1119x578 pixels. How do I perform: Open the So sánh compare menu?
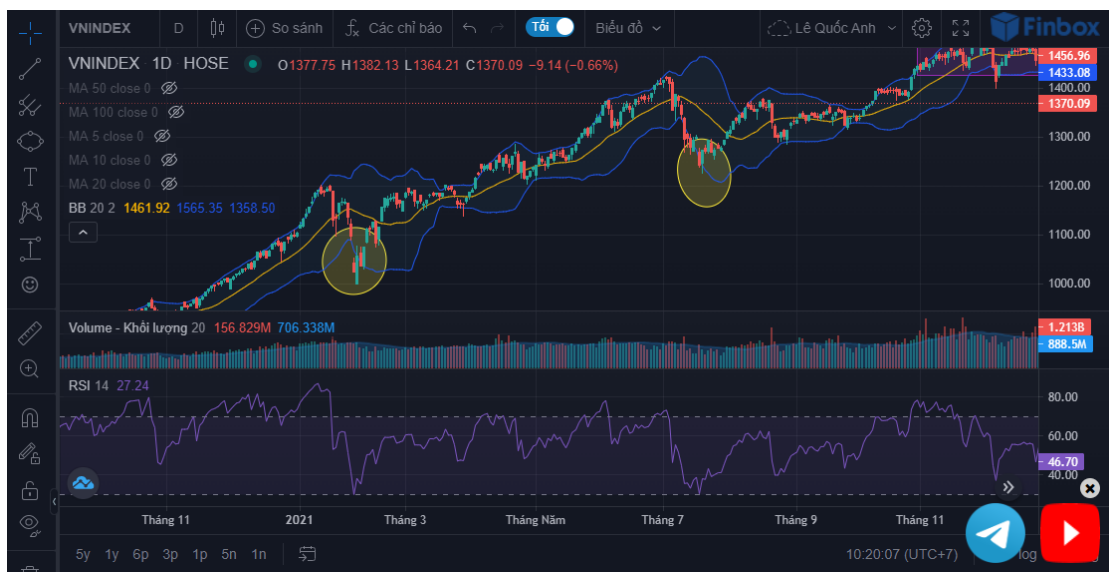click(283, 28)
